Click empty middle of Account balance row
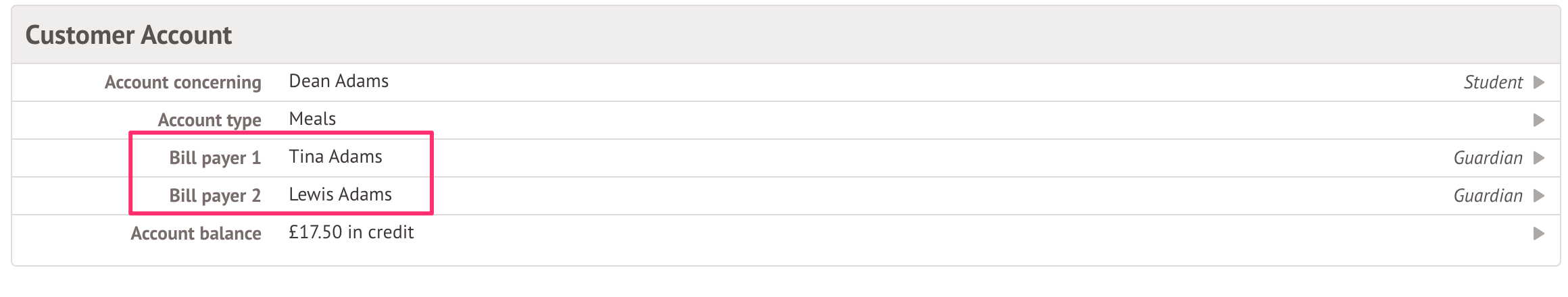 [879, 234]
